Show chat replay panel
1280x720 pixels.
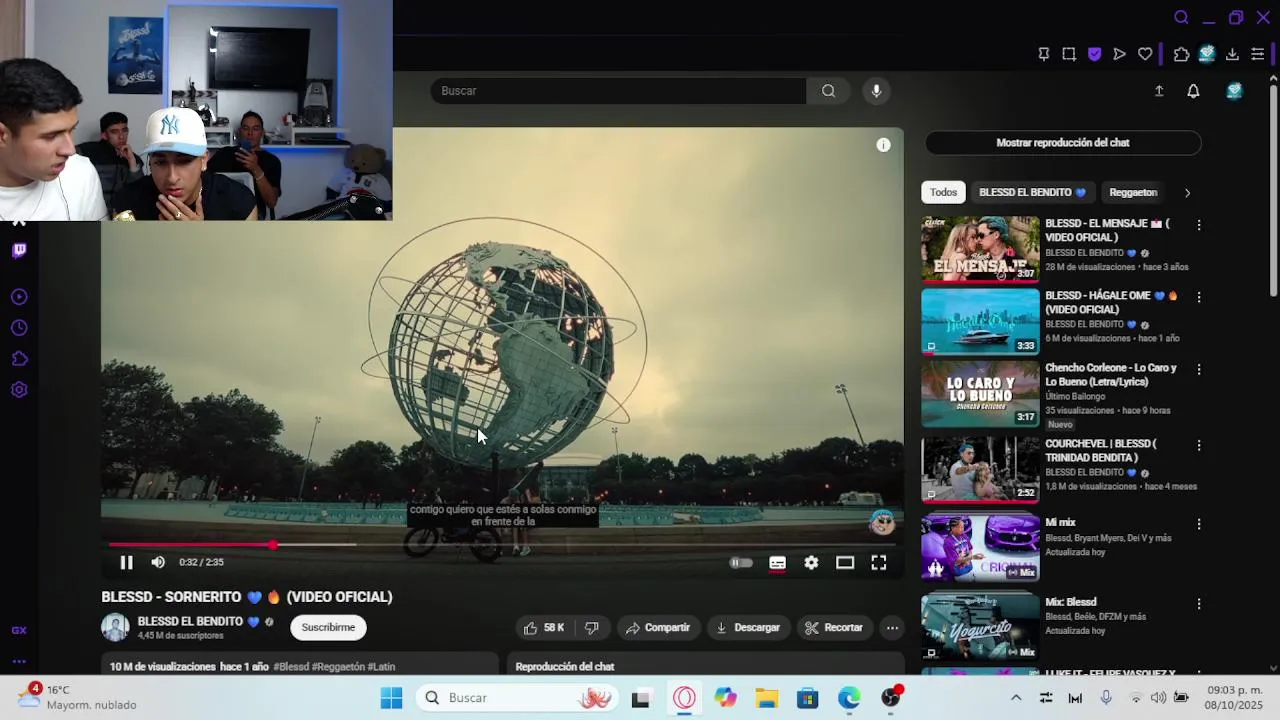[1063, 143]
